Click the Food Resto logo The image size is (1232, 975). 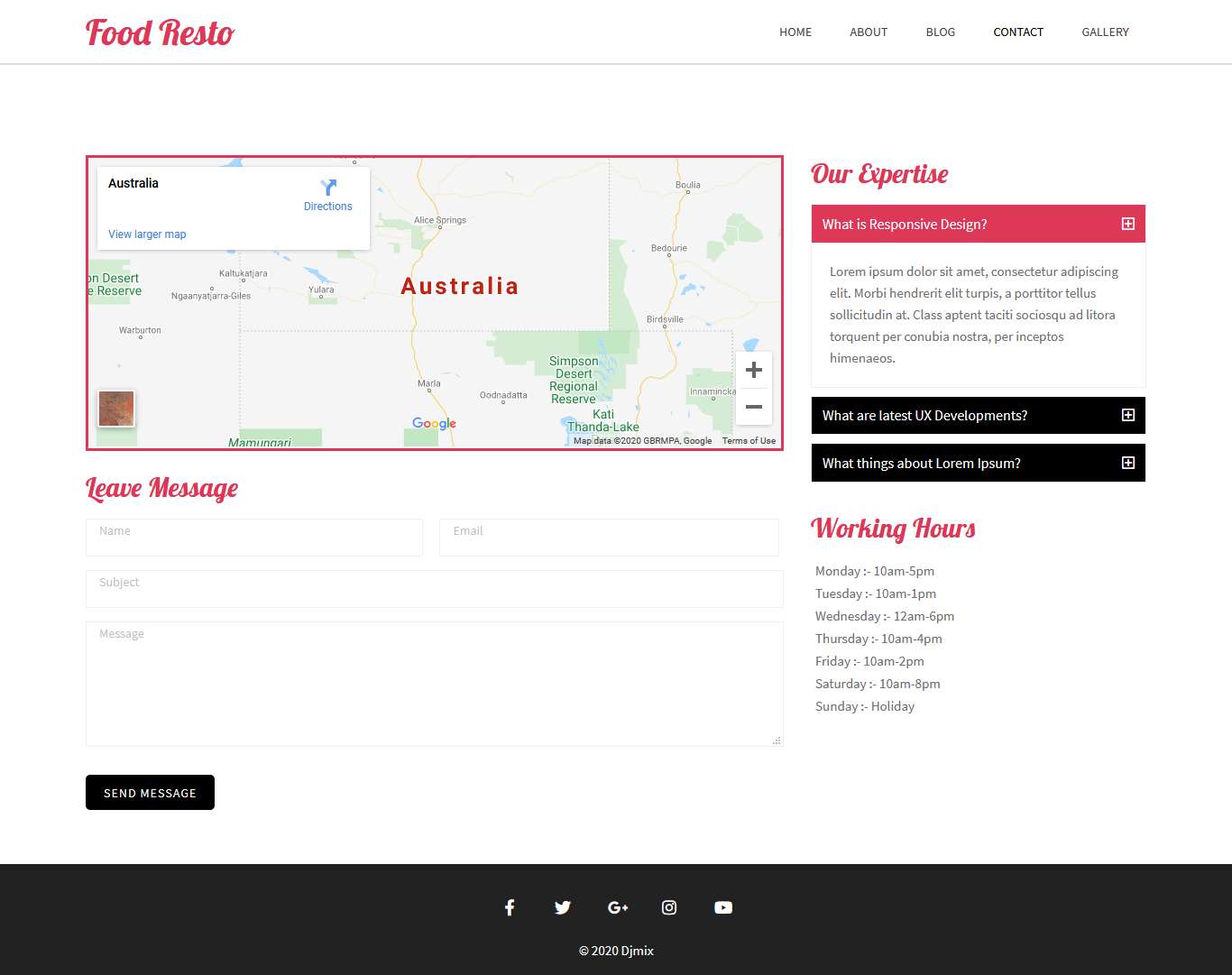coord(160,33)
